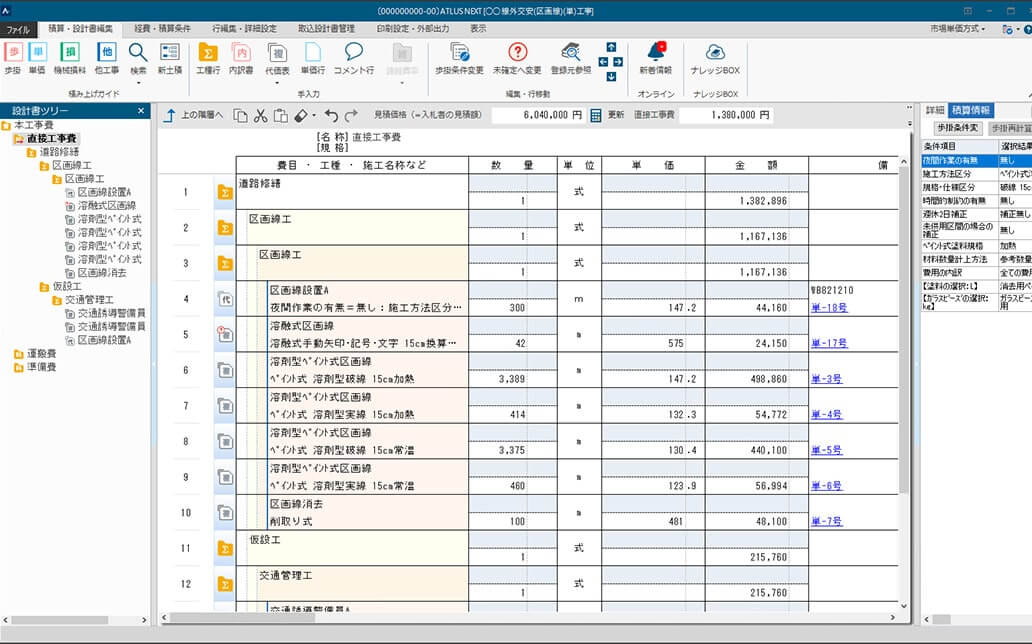1032x644 pixels.
Task: Move row up with the up arrow
Action: (611, 47)
